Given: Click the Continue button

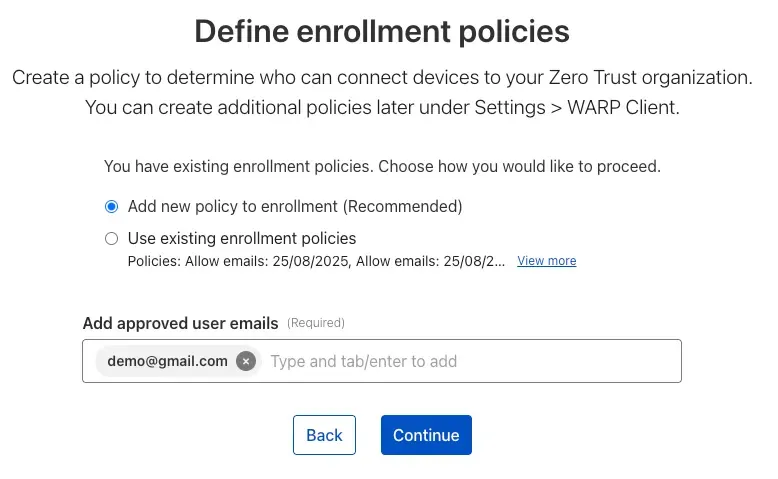Looking at the screenshot, I should click(x=426, y=435).
